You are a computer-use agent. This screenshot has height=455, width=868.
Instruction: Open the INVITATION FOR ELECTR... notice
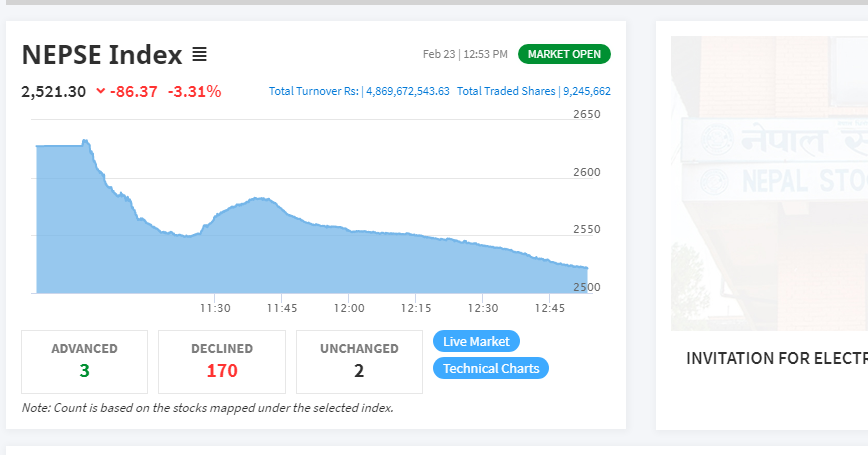point(777,358)
